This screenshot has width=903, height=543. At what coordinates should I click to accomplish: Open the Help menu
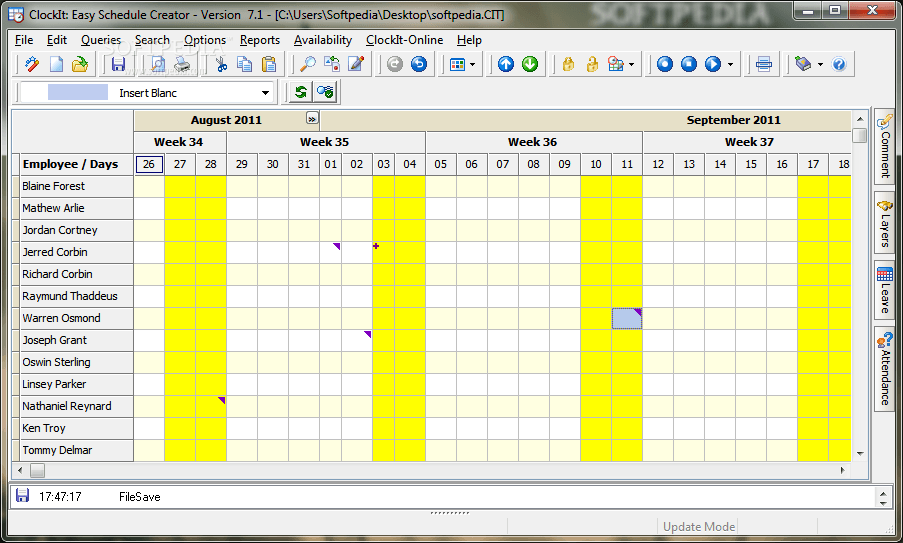[x=469, y=40]
